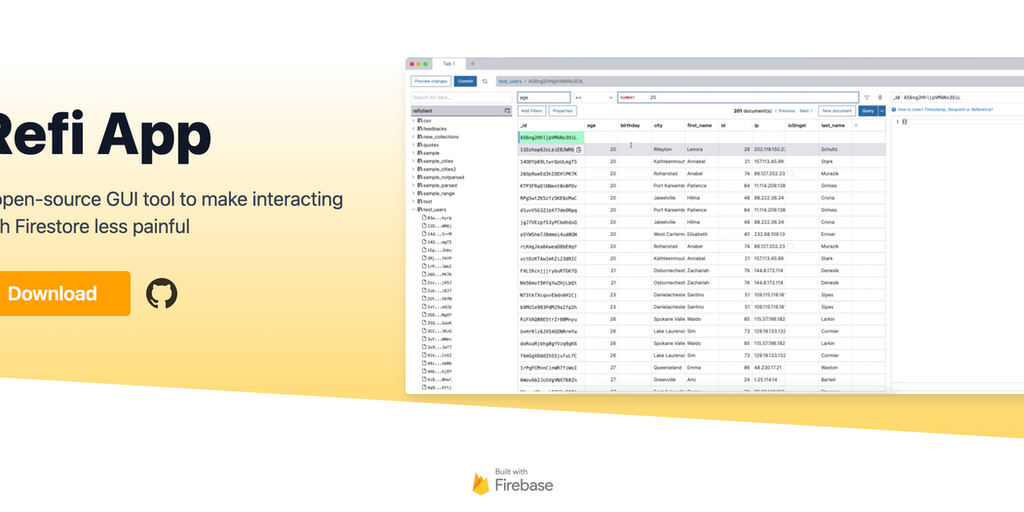Click the Firebase flame logo
The width and height of the screenshot is (1024, 512).
pyautogui.click(x=481, y=483)
